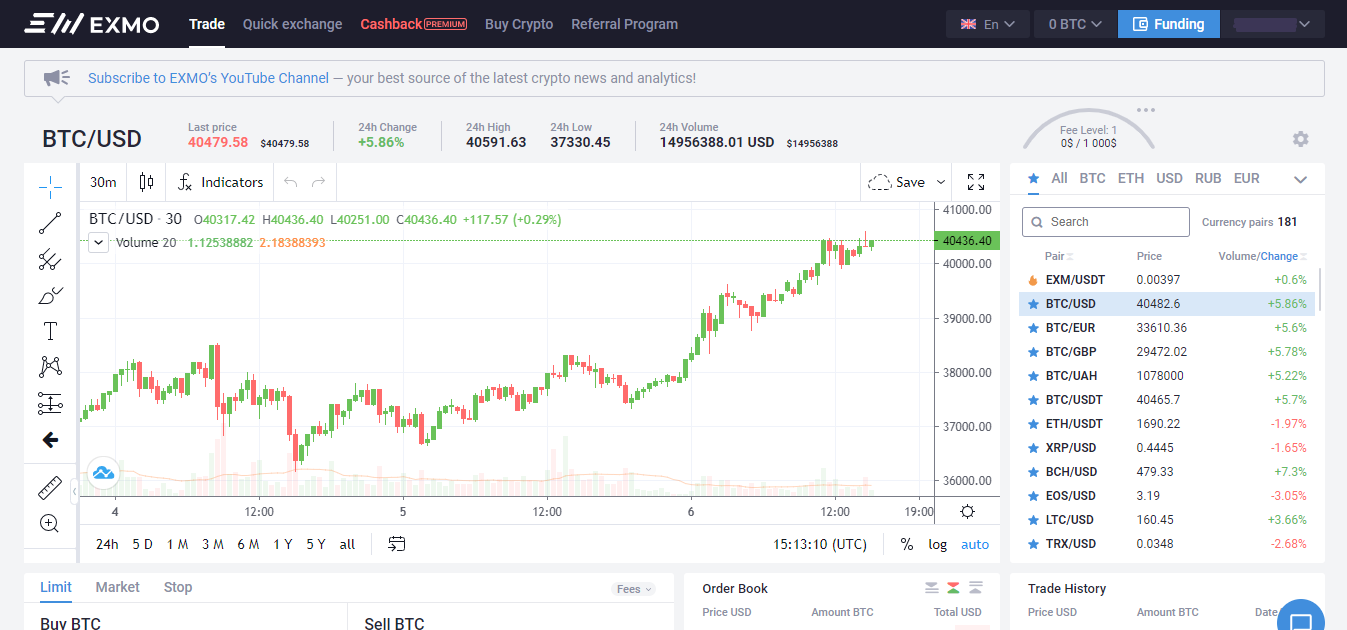Viewport: 1347px width, 630px height.
Task: Toggle the log scale option
Action: 937,544
